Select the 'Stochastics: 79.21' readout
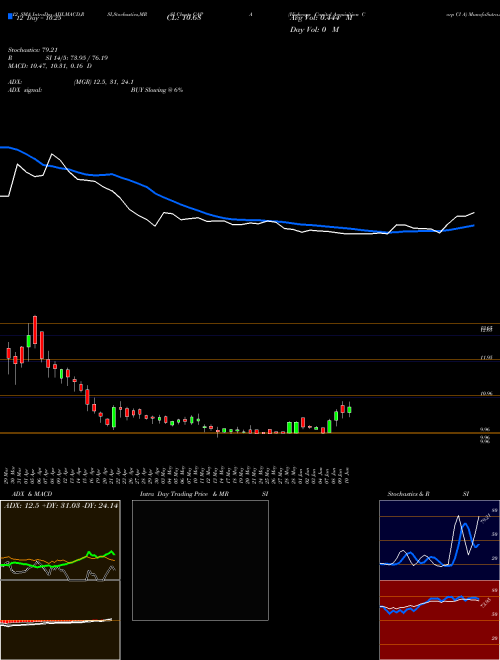The width and height of the screenshot is (500, 660). tap(32, 50)
